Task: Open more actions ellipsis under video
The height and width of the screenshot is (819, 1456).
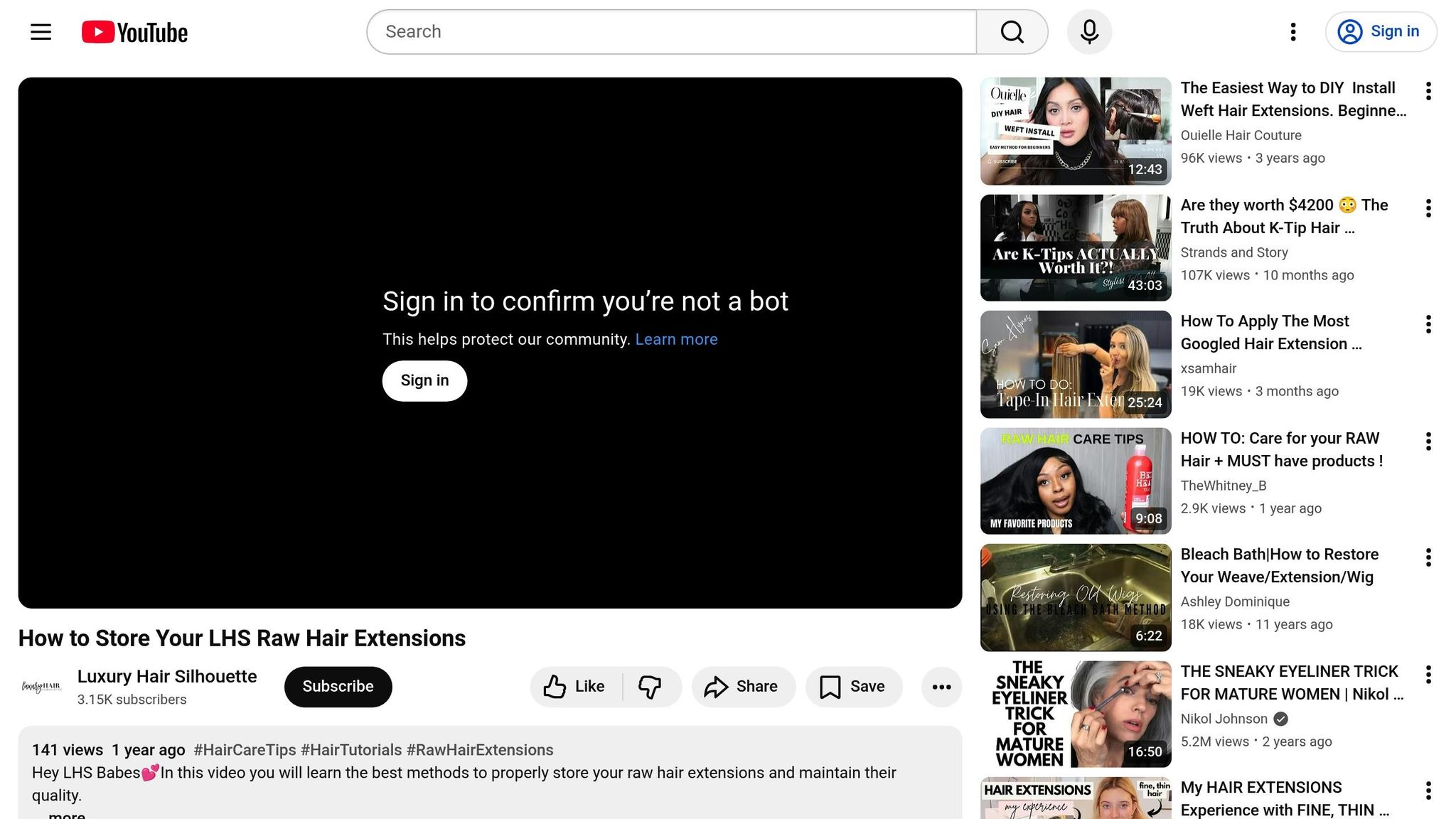Action: [x=941, y=687]
